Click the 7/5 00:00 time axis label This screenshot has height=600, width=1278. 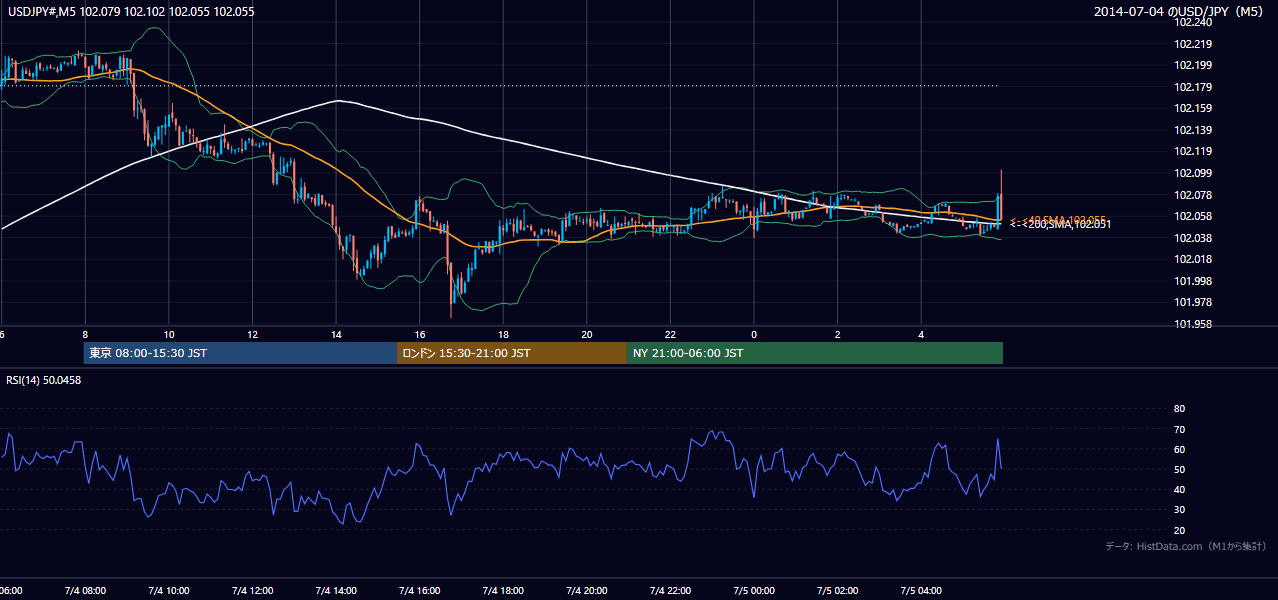tap(754, 590)
